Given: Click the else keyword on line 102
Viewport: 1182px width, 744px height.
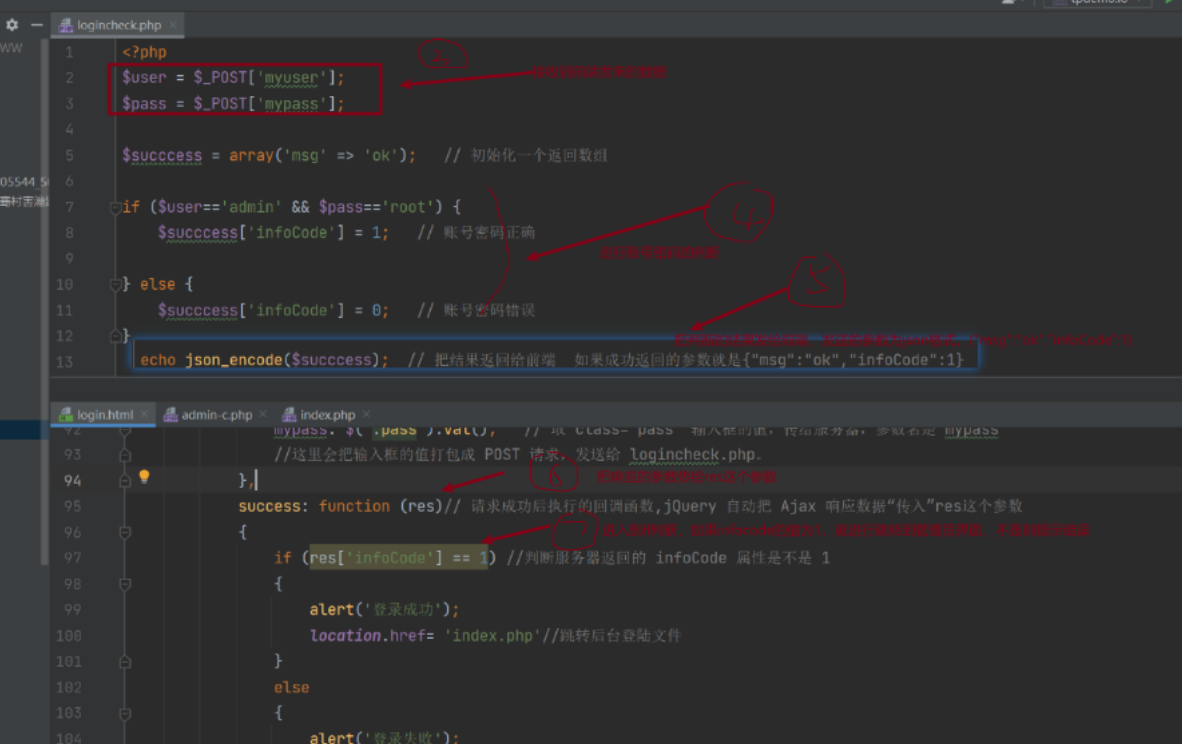Looking at the screenshot, I should tap(291, 687).
